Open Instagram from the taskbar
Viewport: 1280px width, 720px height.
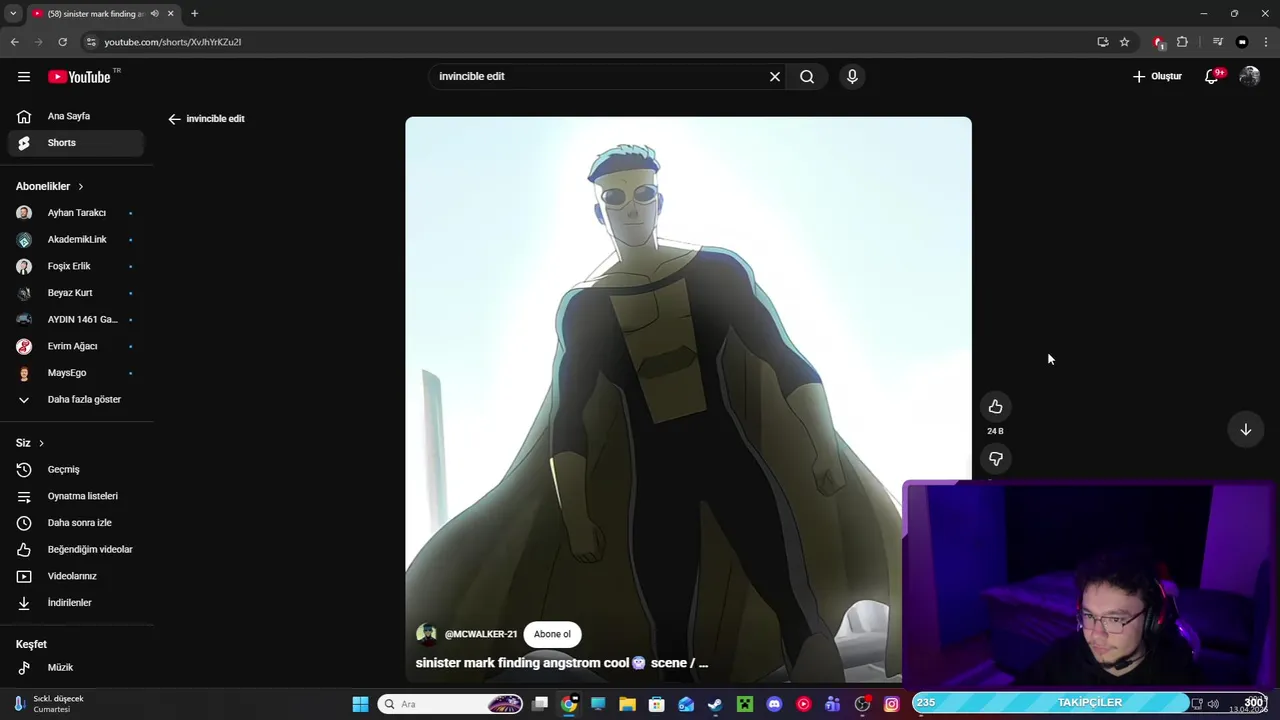pyautogui.click(x=892, y=704)
